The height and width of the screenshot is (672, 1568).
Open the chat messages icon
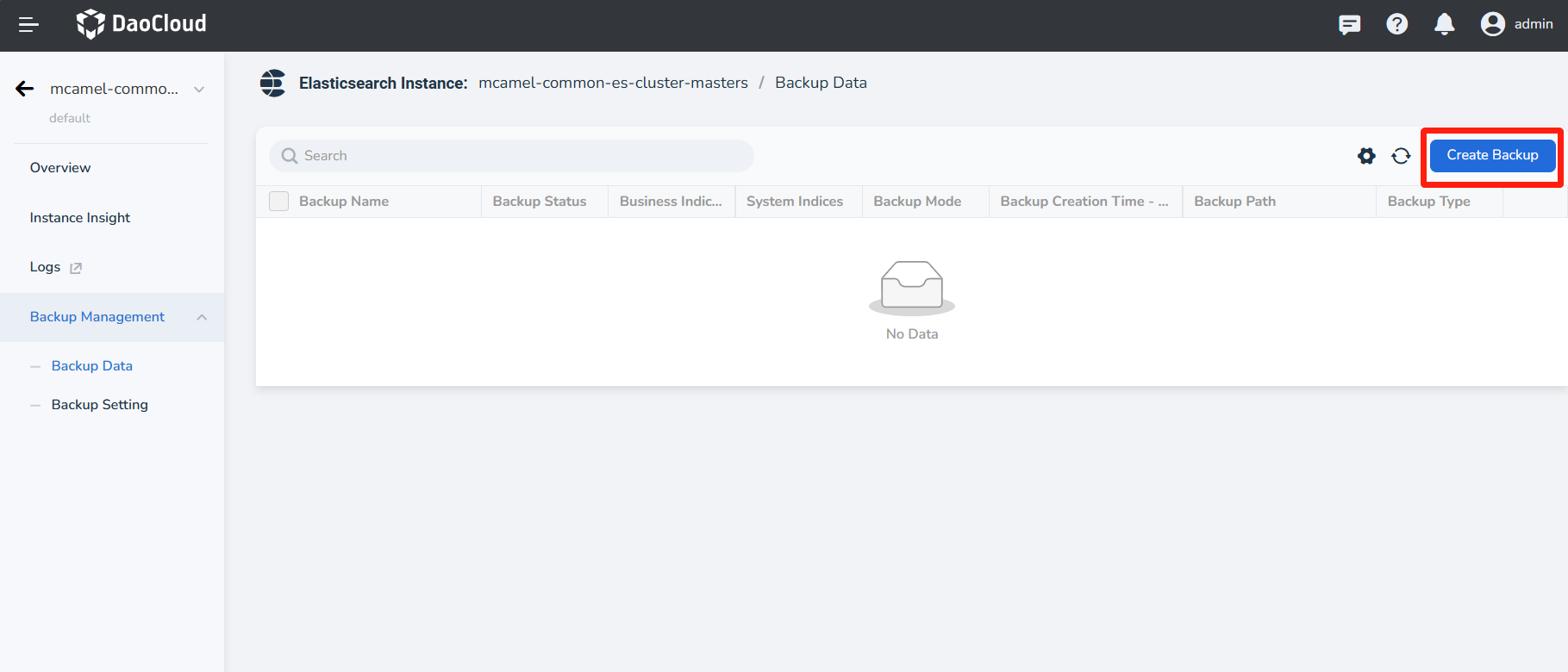click(x=1349, y=24)
